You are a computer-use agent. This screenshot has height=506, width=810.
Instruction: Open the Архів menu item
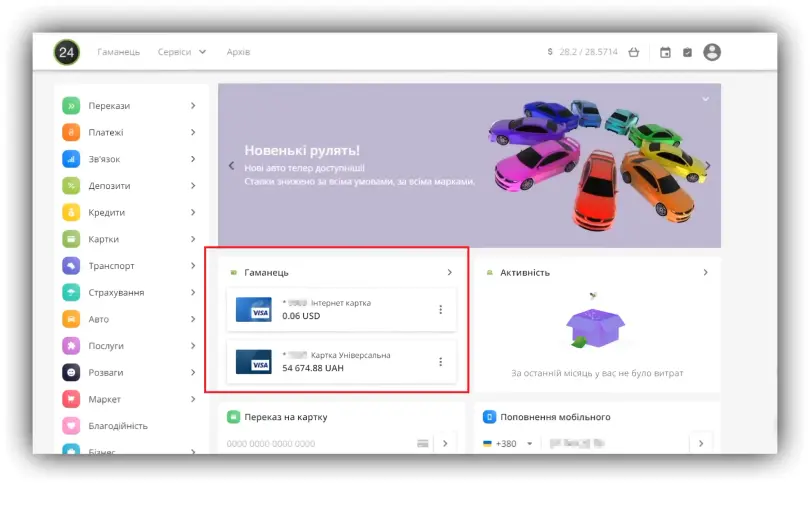(238, 52)
